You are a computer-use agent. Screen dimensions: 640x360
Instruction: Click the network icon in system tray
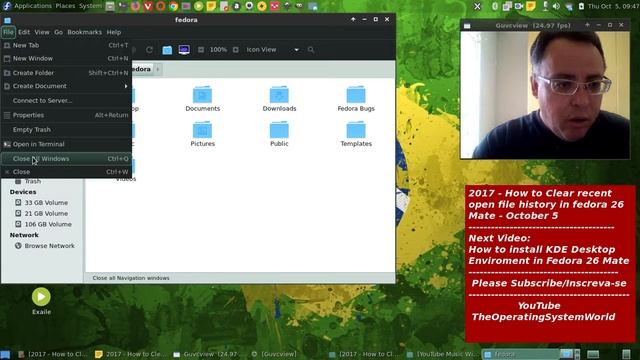tap(569, 6)
